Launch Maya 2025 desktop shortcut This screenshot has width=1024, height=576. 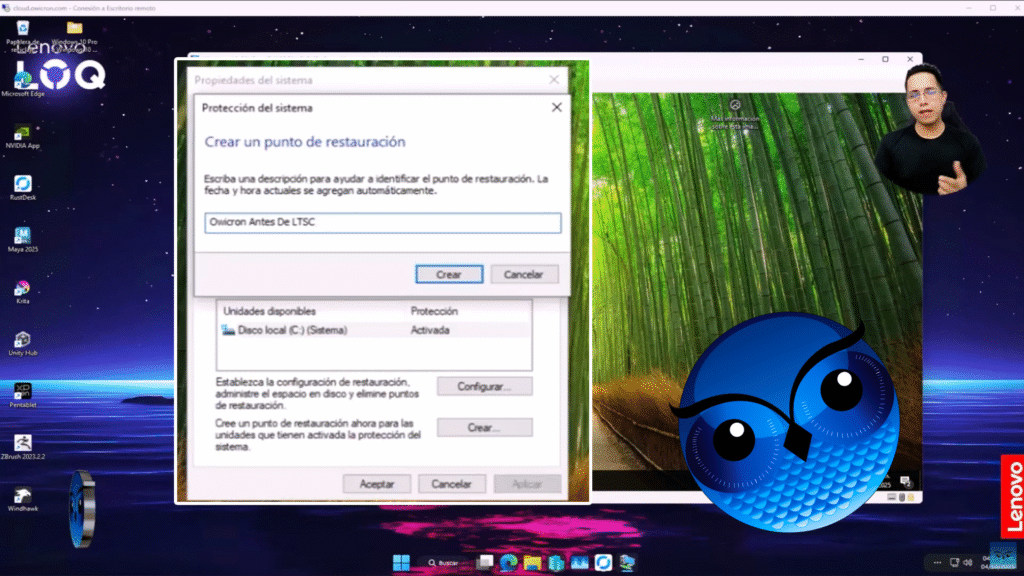click(22, 236)
